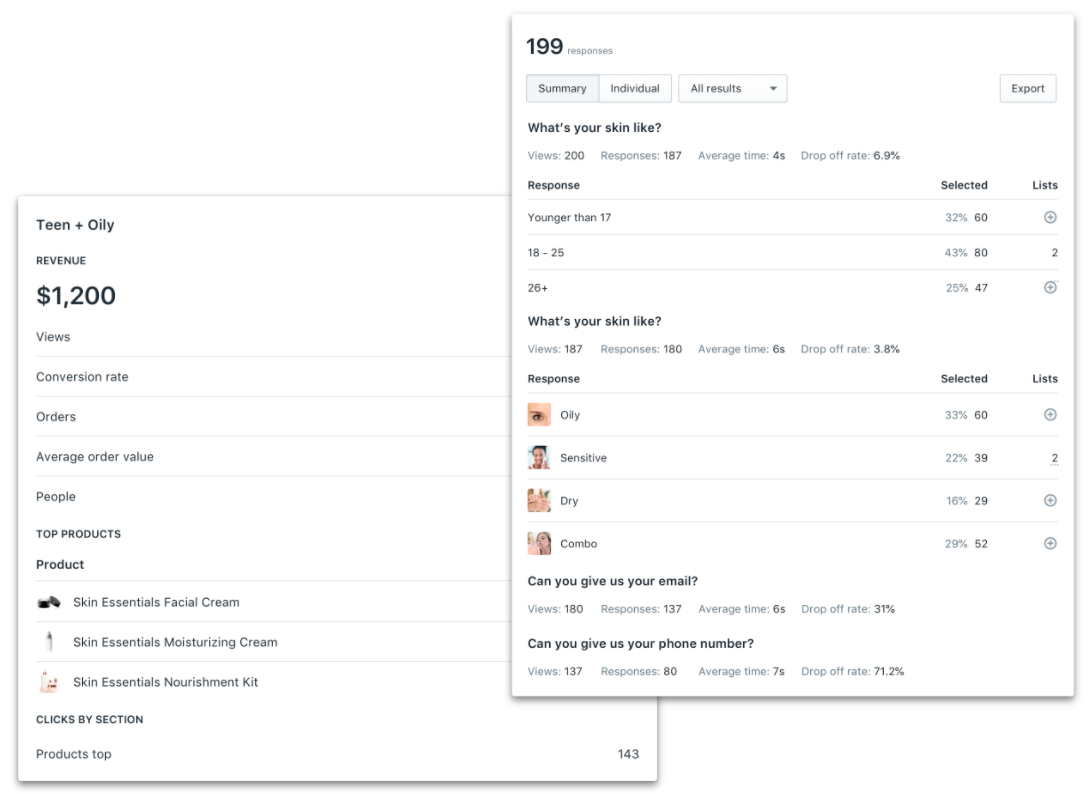Click Skin Essentials Facial Cream product name
1088x794 pixels.
156,602
